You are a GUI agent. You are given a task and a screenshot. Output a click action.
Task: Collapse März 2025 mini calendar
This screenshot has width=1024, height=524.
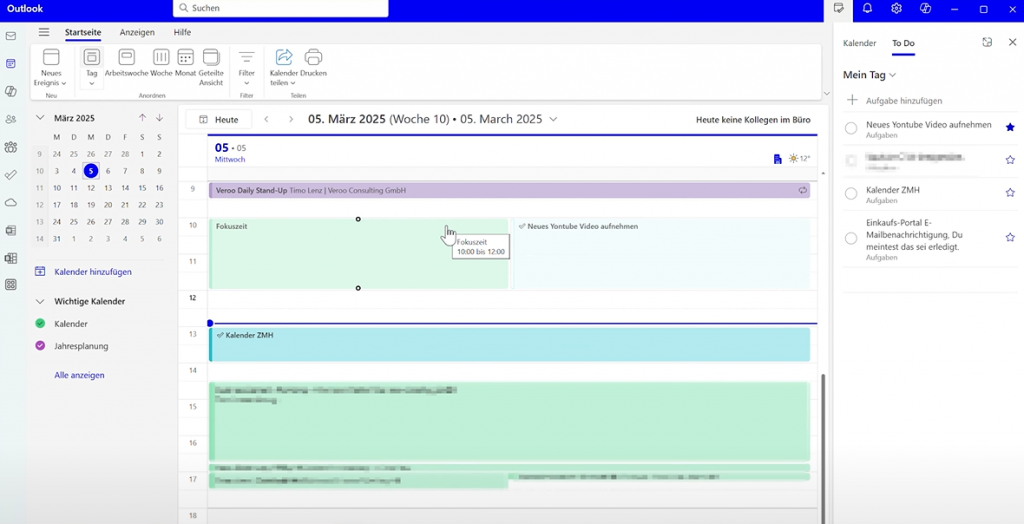[x=40, y=118]
